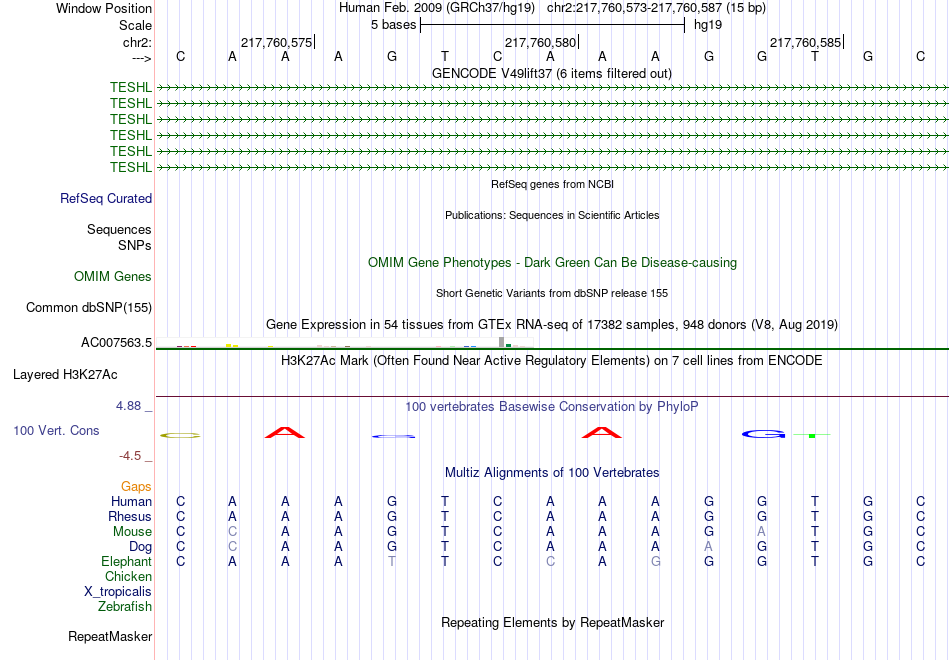
Task: Click the 'Layered H3K27Ac' track label
Action: pyautogui.click(x=65, y=375)
